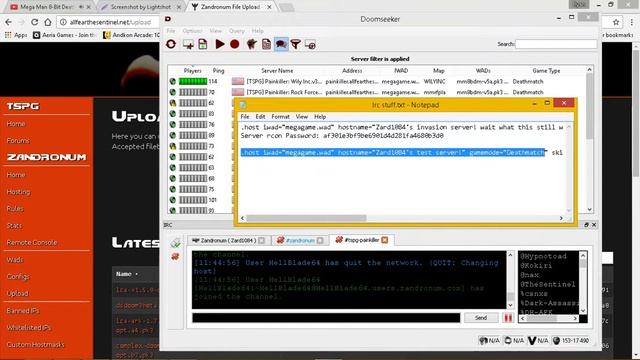Switch to Screenshot by Lightshot Chrome tab

tap(141, 7)
